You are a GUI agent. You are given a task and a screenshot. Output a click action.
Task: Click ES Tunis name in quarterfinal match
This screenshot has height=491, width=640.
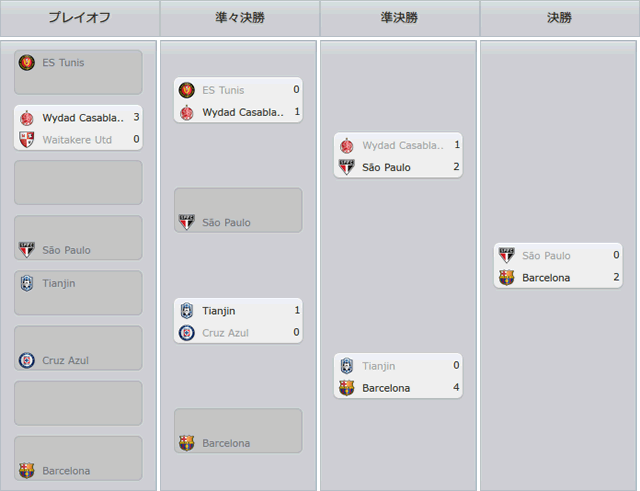[223, 90]
